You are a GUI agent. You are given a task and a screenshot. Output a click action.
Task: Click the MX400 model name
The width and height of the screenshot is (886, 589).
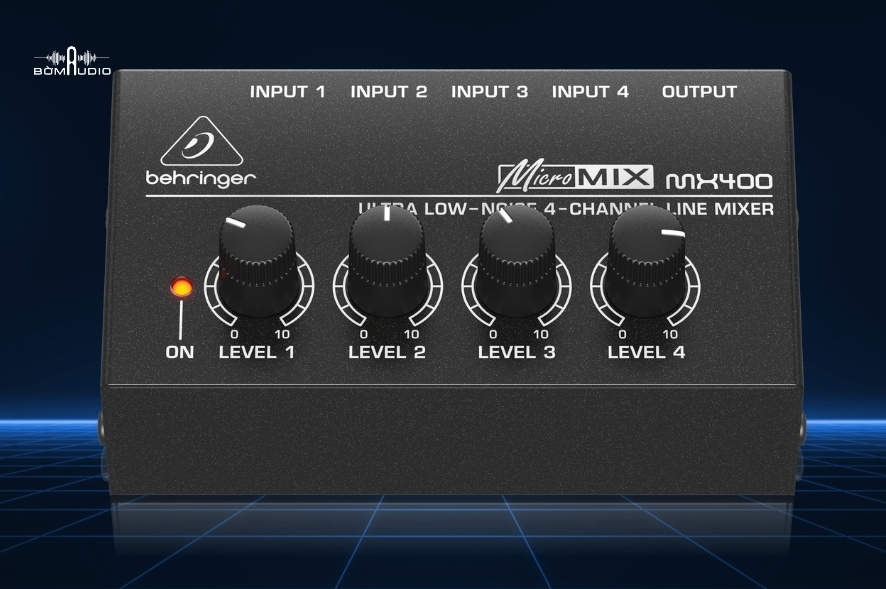[x=719, y=181]
